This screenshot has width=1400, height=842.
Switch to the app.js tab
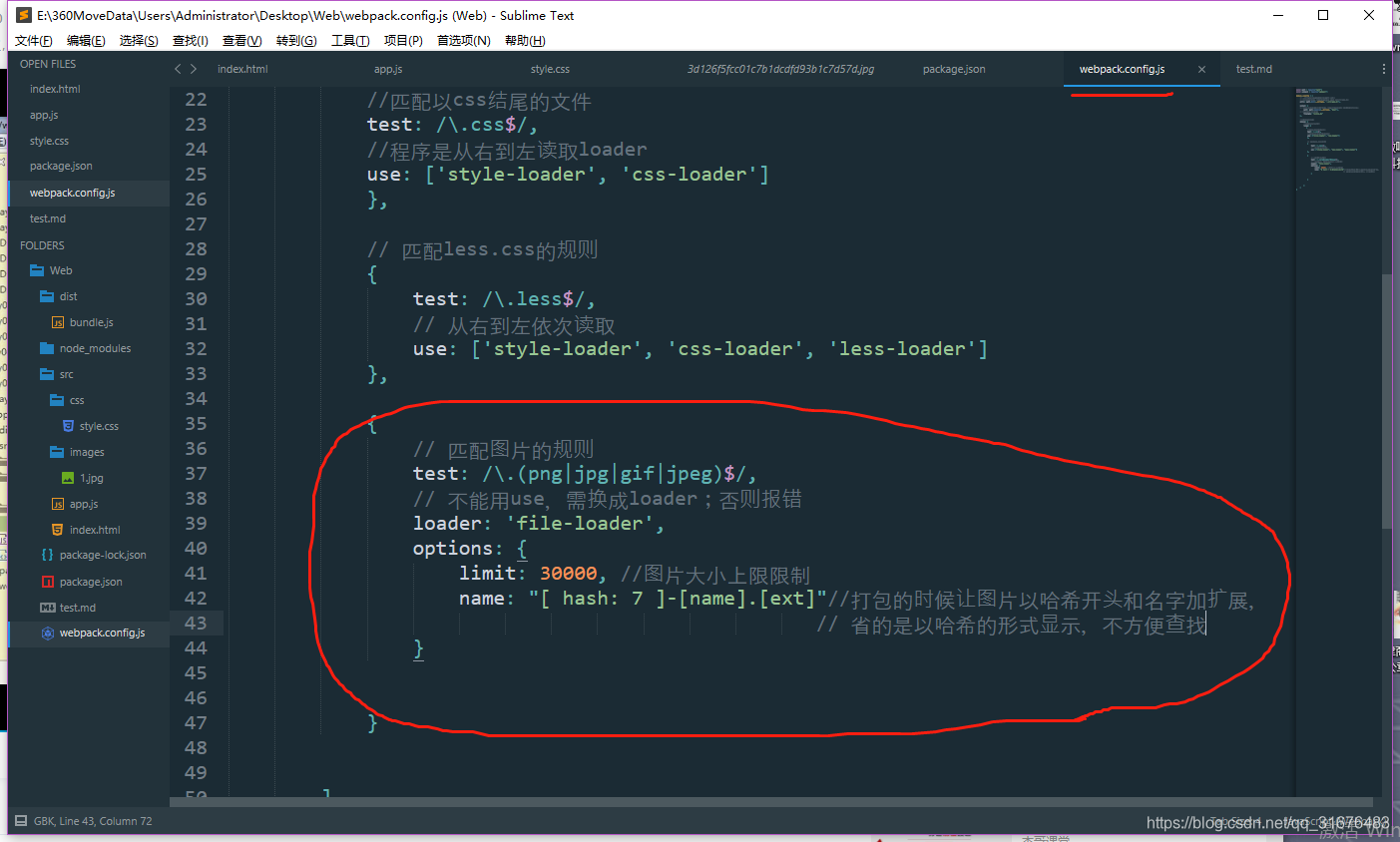pyautogui.click(x=388, y=69)
